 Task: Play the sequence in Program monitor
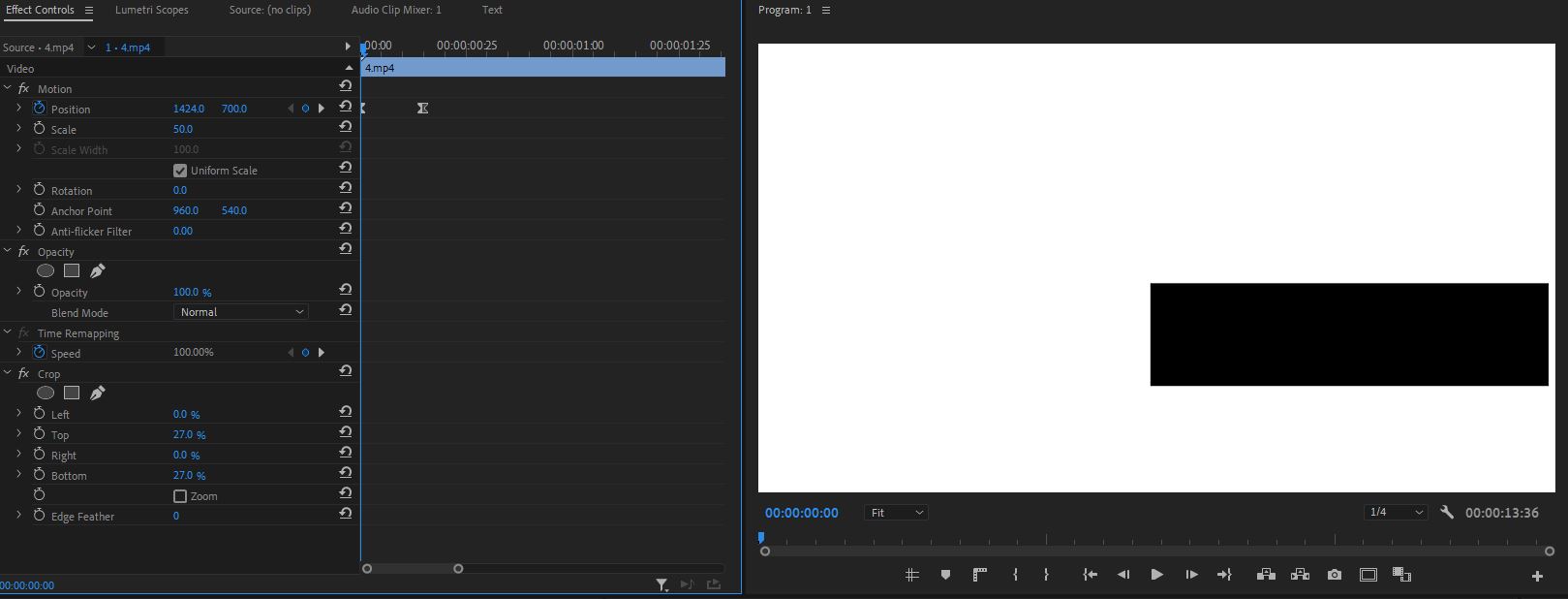coord(1156,575)
